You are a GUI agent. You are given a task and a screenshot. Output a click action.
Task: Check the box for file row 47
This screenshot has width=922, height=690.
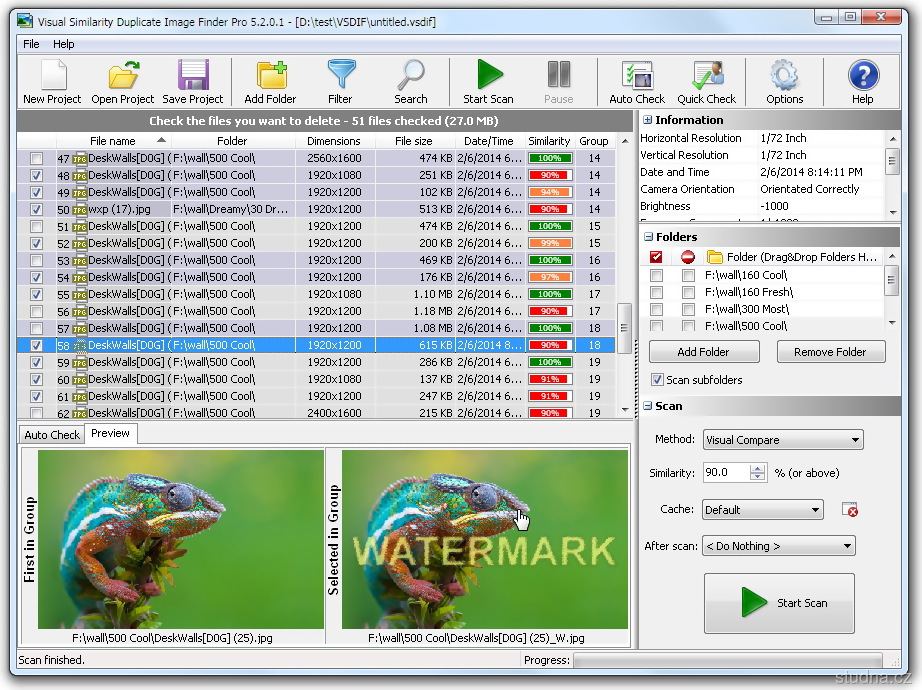37,159
